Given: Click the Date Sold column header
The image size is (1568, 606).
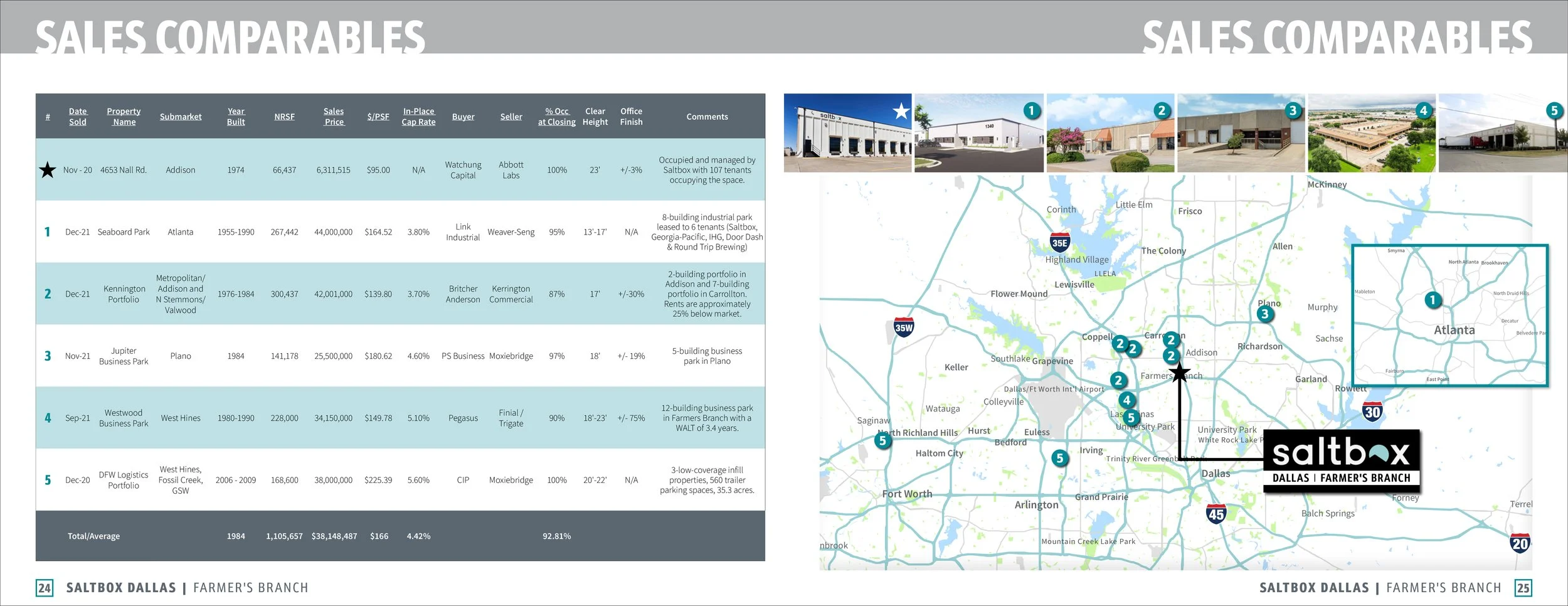Looking at the screenshot, I should point(78,117).
